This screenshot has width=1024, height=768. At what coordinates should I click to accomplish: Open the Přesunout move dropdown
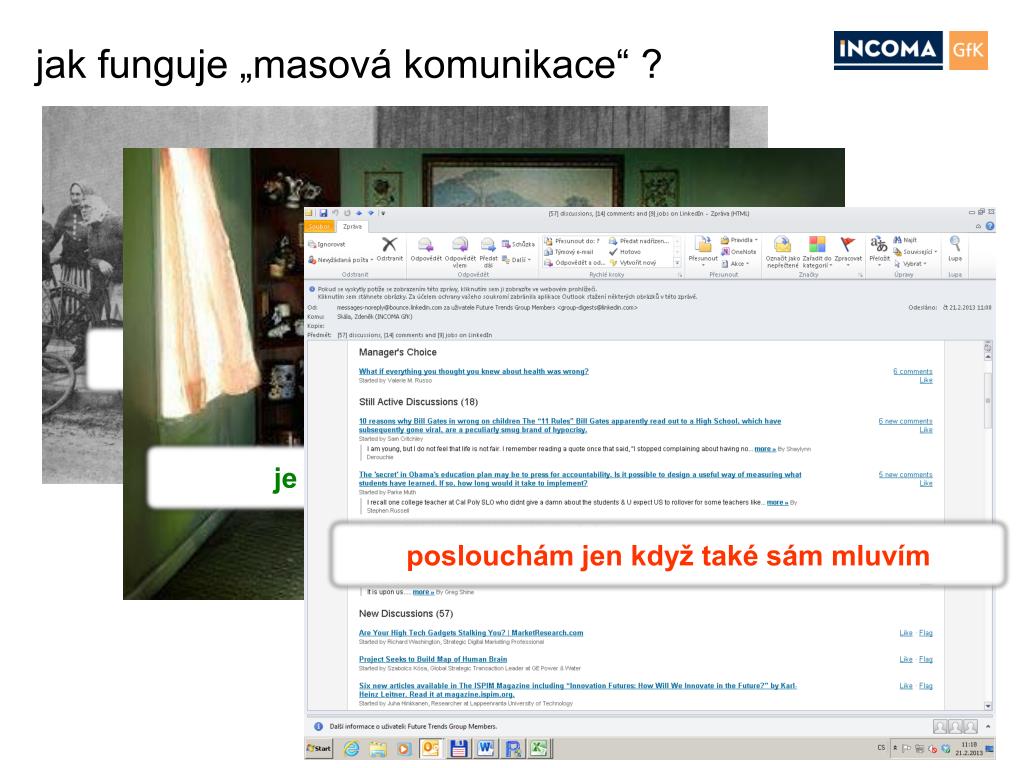703,265
